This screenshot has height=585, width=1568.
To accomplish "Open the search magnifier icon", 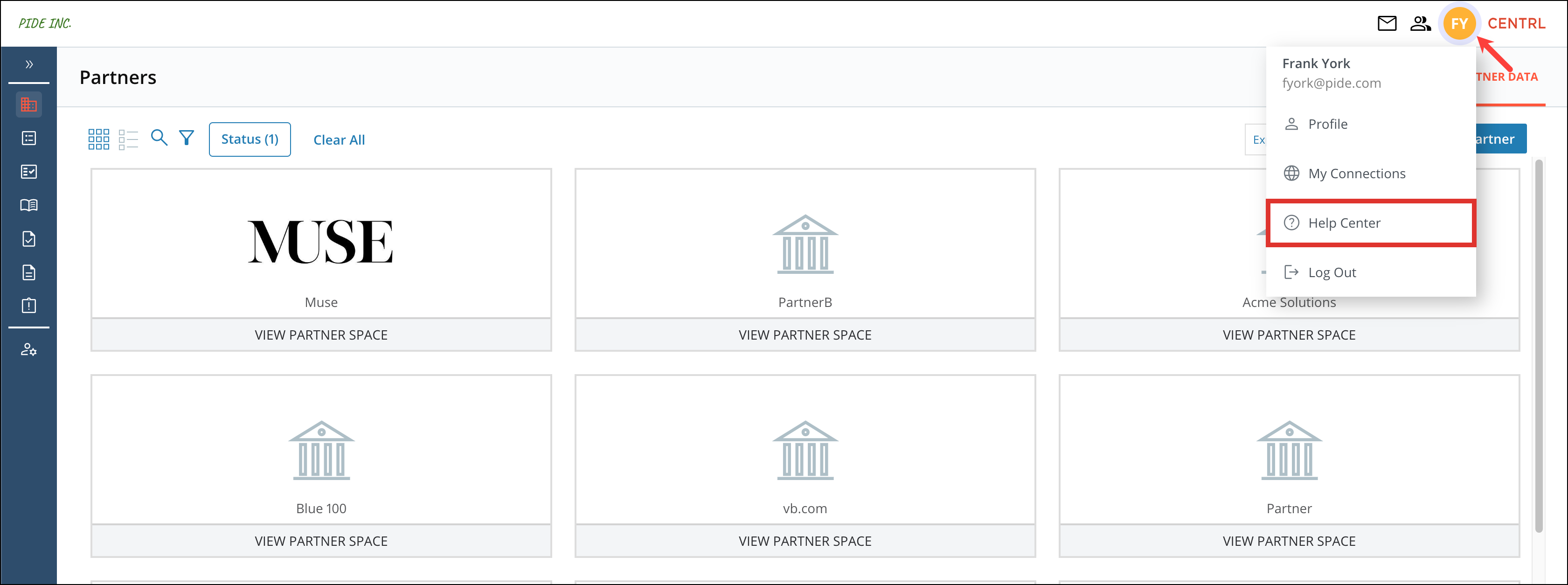I will [159, 138].
